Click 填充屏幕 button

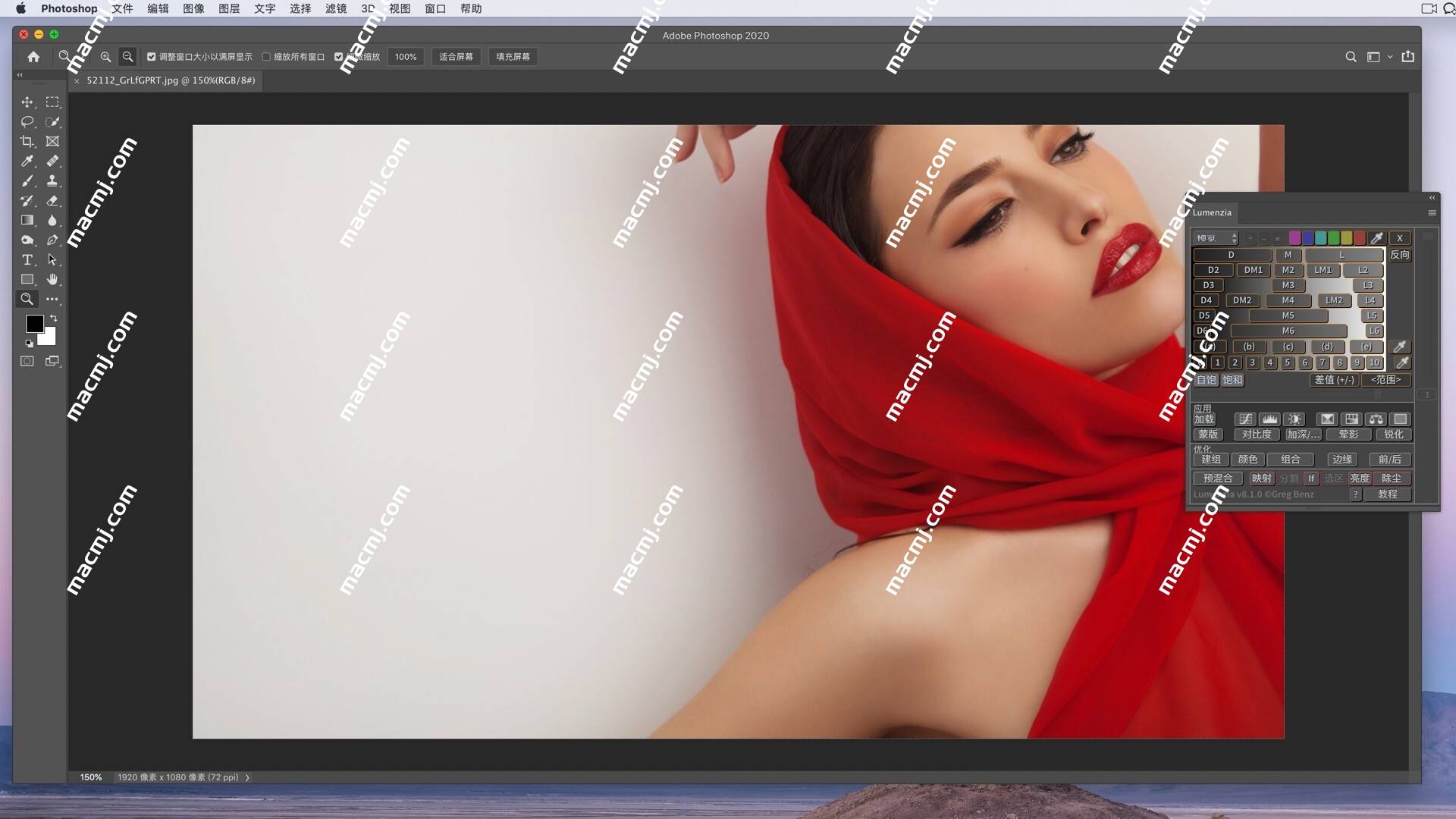tap(513, 57)
